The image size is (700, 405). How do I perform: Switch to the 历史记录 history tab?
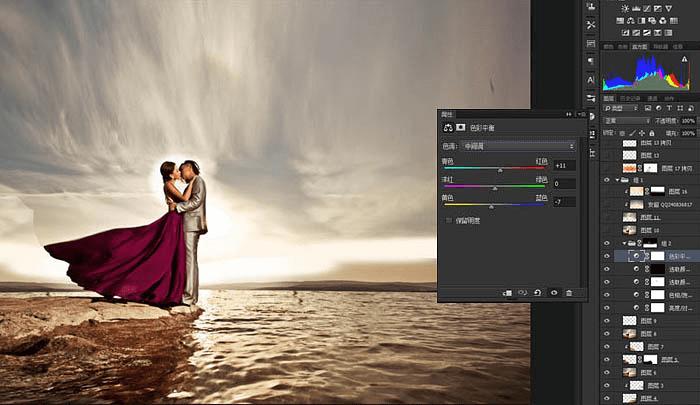pyautogui.click(x=630, y=98)
